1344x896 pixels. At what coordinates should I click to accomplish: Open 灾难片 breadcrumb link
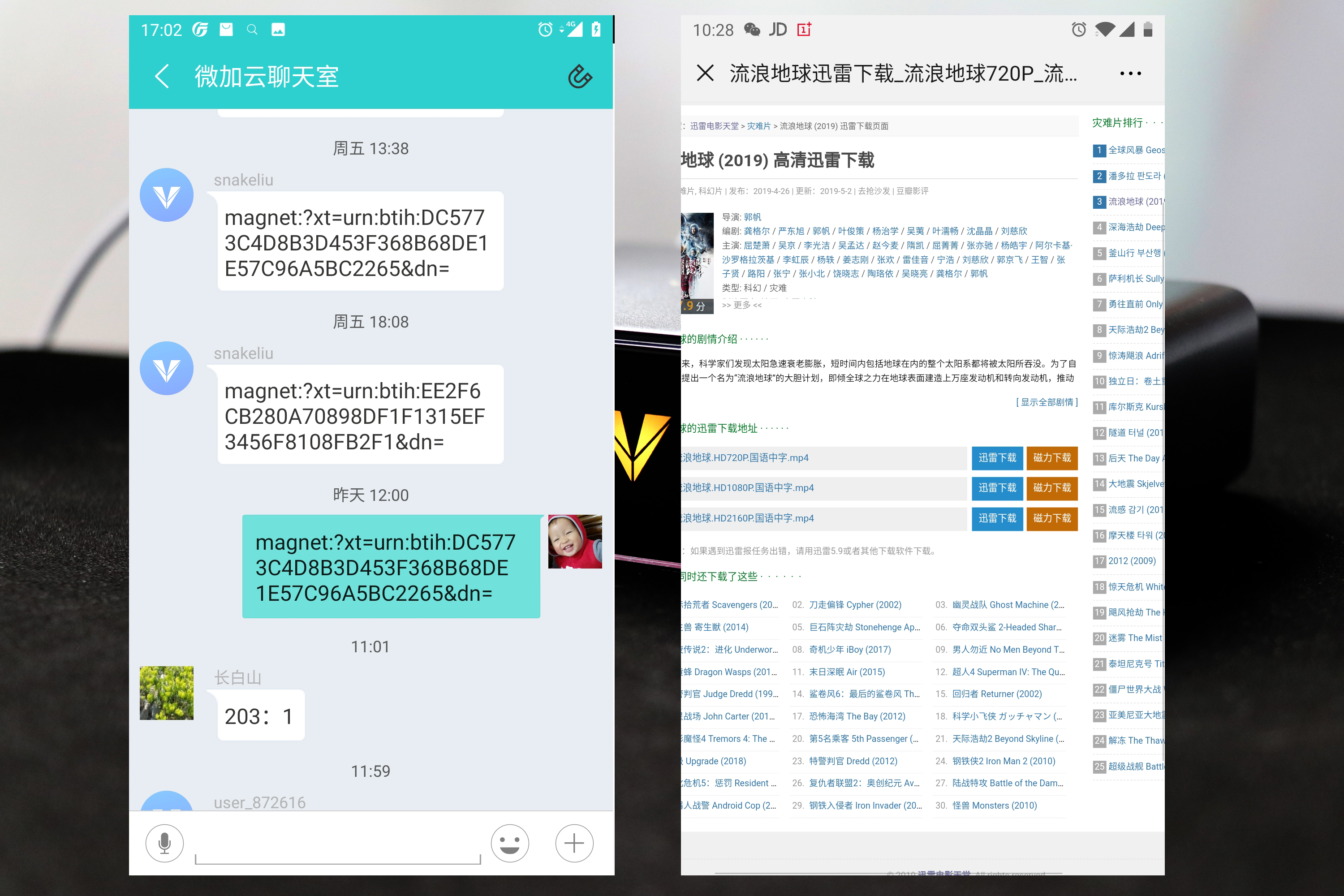[x=758, y=126]
